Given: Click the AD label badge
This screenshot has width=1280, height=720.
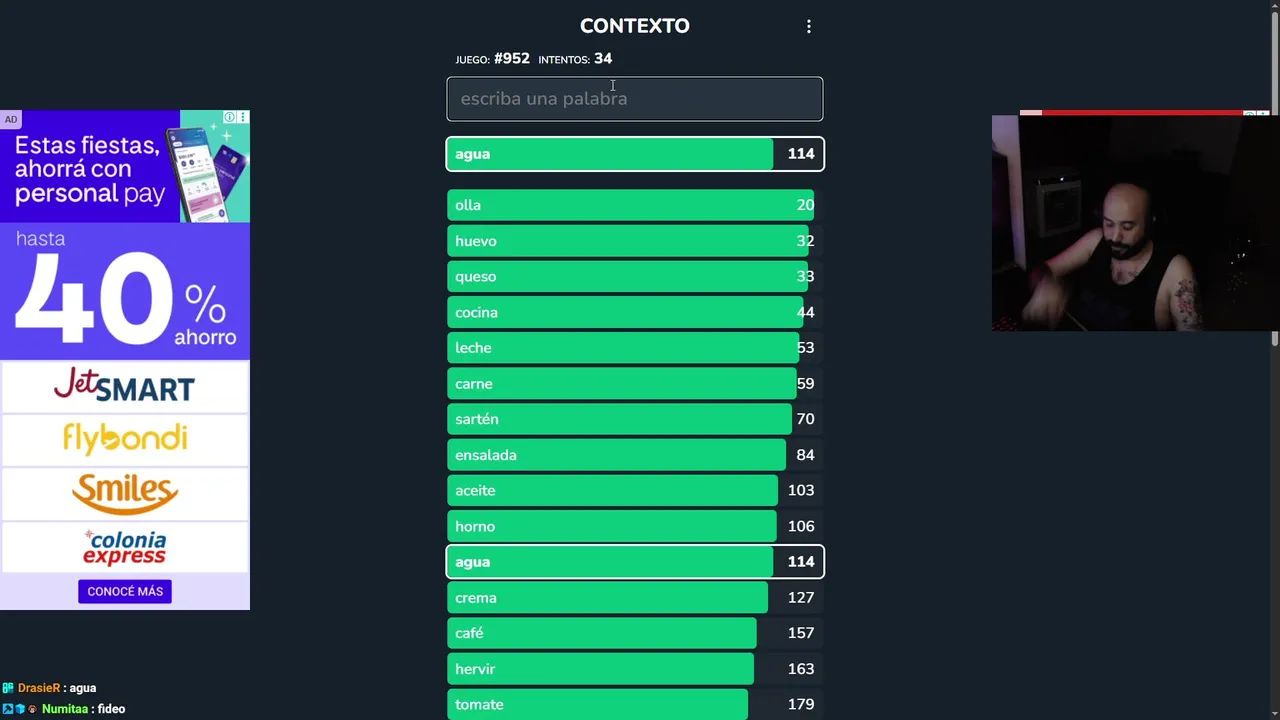Looking at the screenshot, I should pos(10,119).
